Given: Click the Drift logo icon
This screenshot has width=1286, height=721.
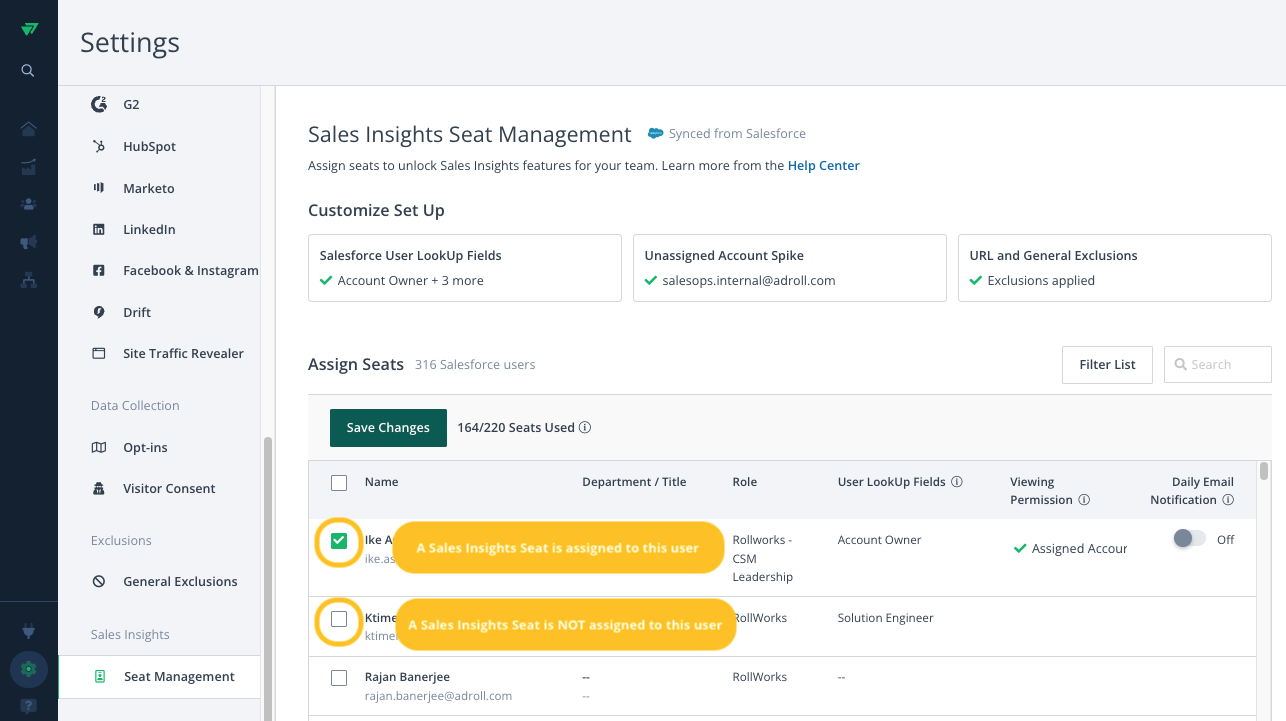Looking at the screenshot, I should click(x=99, y=312).
